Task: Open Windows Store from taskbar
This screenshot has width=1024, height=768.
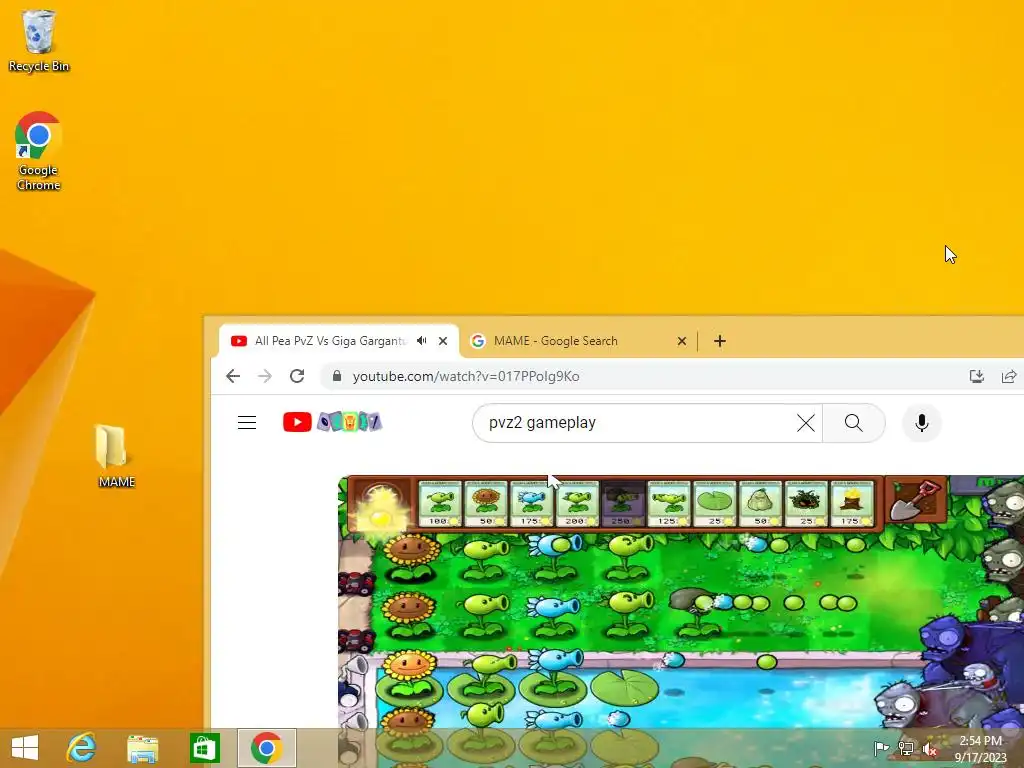Action: [204, 748]
